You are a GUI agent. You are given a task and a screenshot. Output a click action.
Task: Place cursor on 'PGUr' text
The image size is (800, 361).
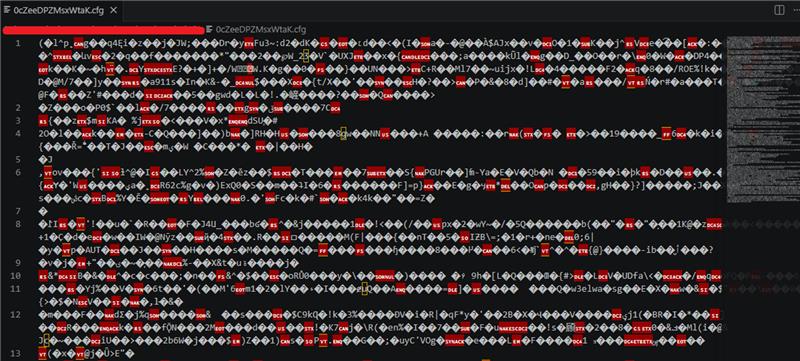pos(435,173)
